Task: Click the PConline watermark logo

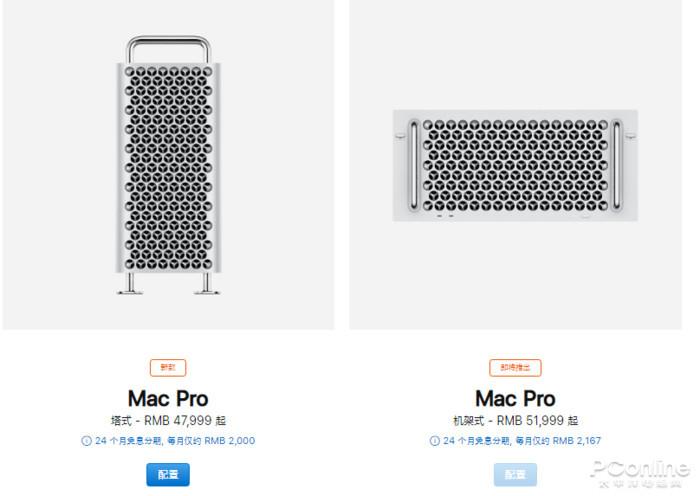Action: (640, 472)
